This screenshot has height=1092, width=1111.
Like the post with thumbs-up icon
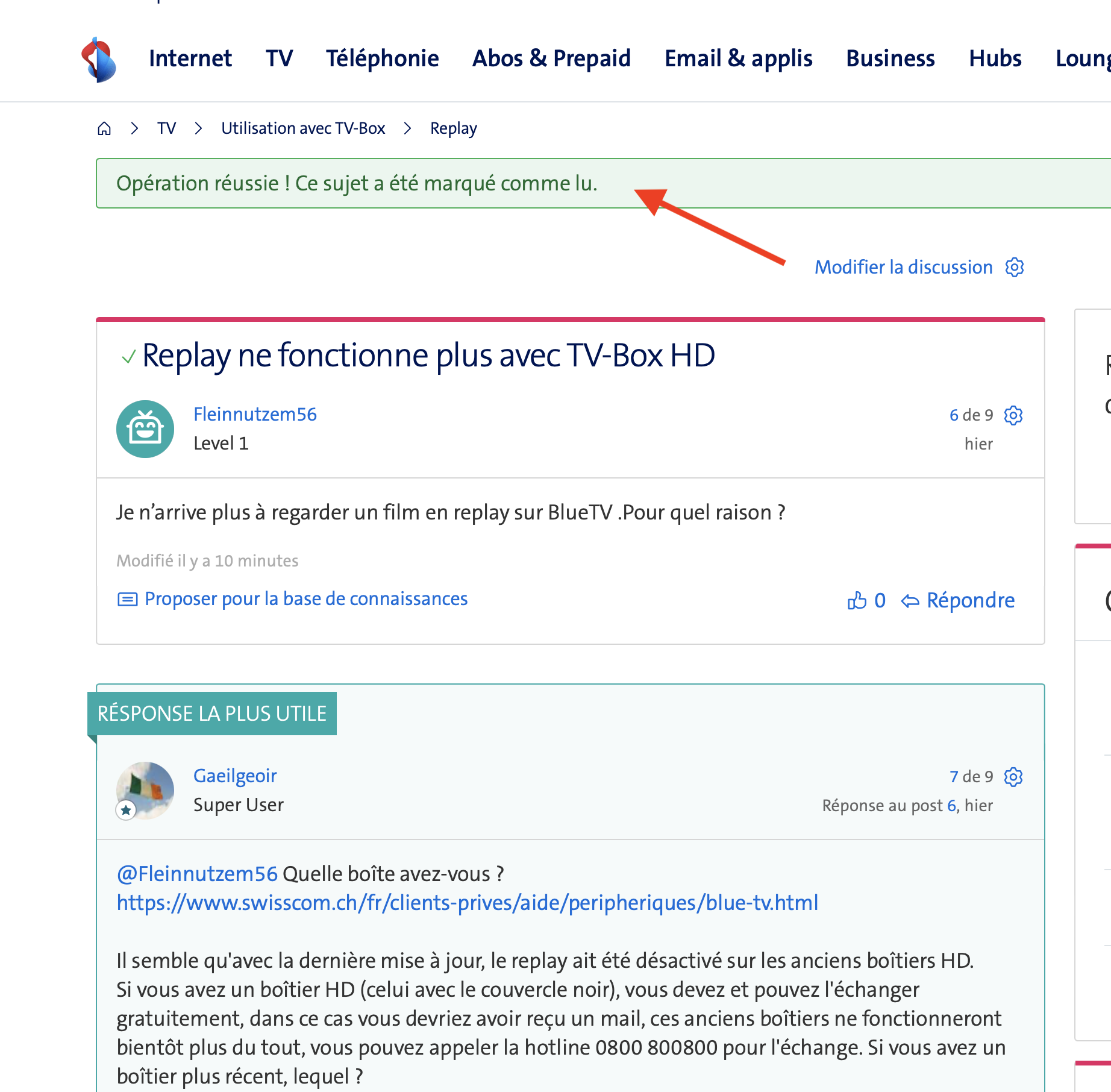click(x=857, y=600)
